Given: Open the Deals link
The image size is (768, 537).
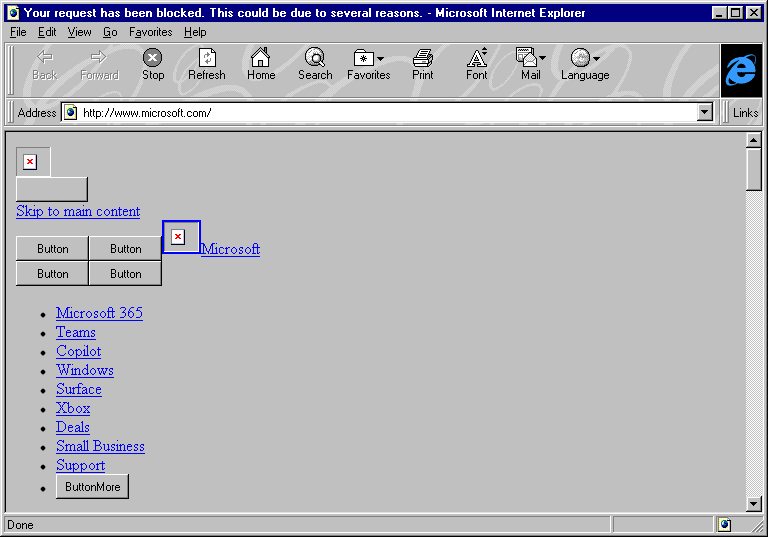Looking at the screenshot, I should click(72, 427).
